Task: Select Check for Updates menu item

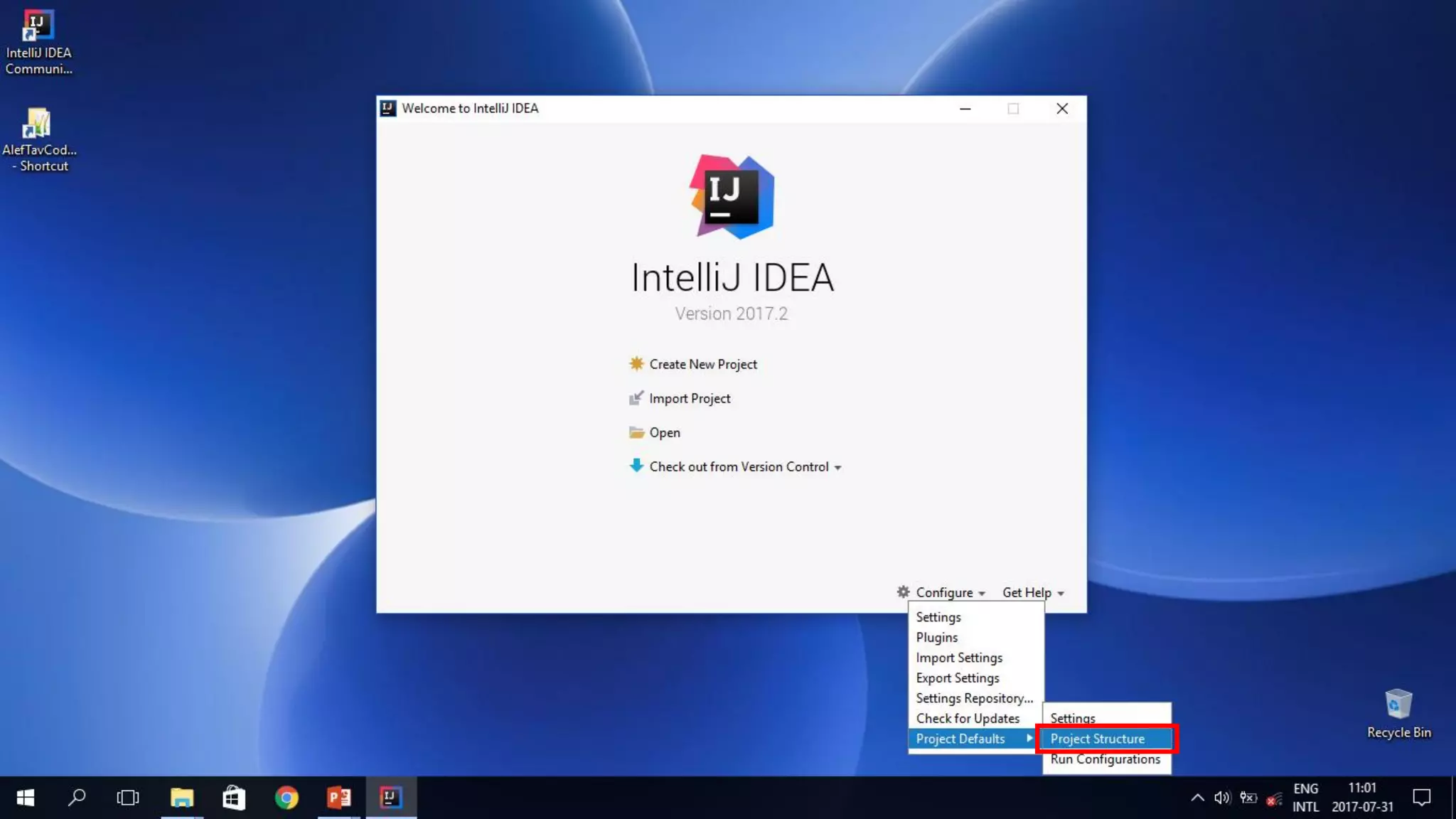Action: 975,718
